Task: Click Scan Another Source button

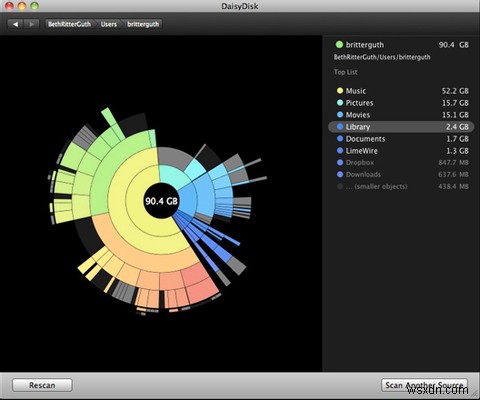Action: point(424,385)
